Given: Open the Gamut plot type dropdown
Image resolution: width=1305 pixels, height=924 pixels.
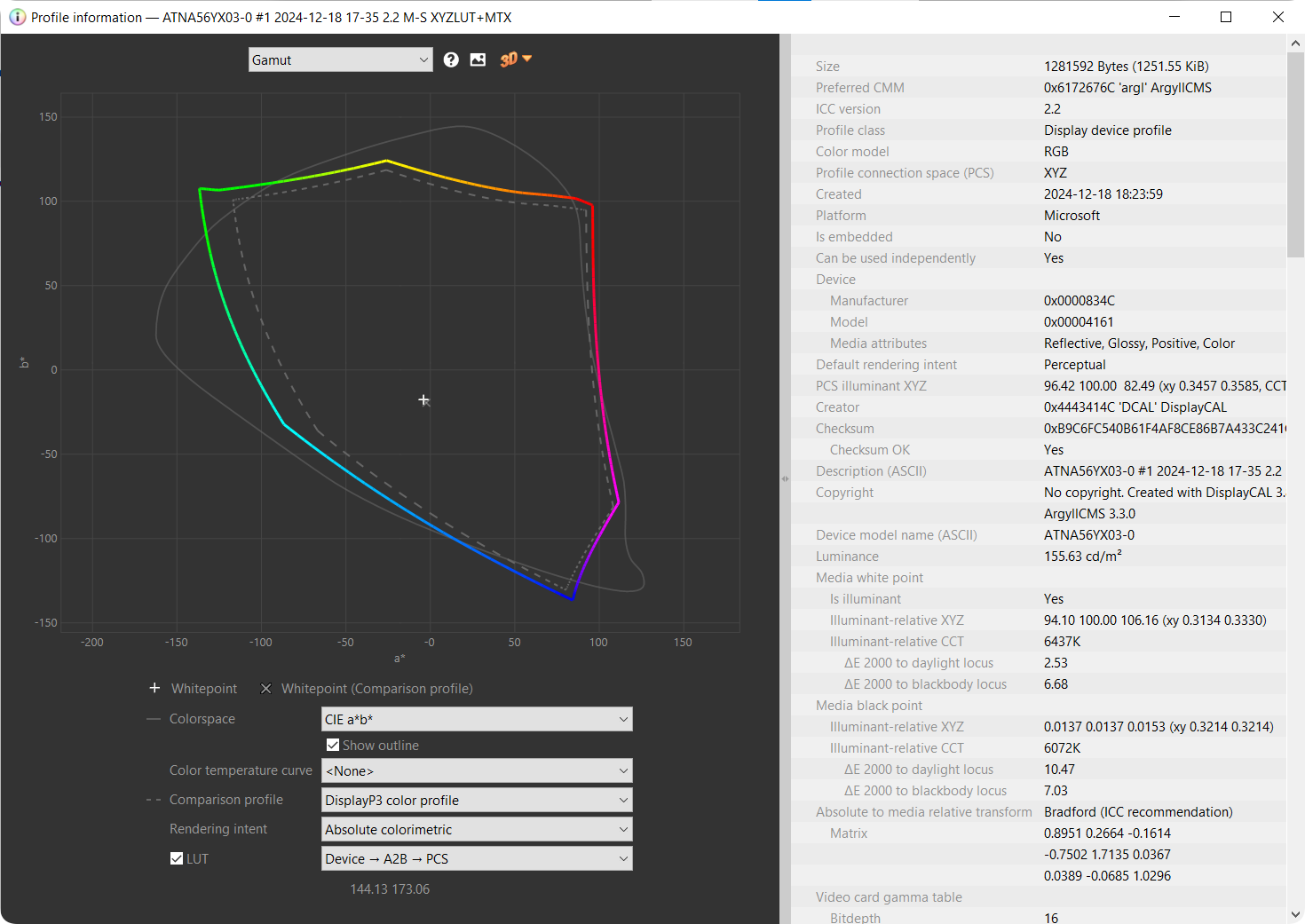Looking at the screenshot, I should 340,59.
